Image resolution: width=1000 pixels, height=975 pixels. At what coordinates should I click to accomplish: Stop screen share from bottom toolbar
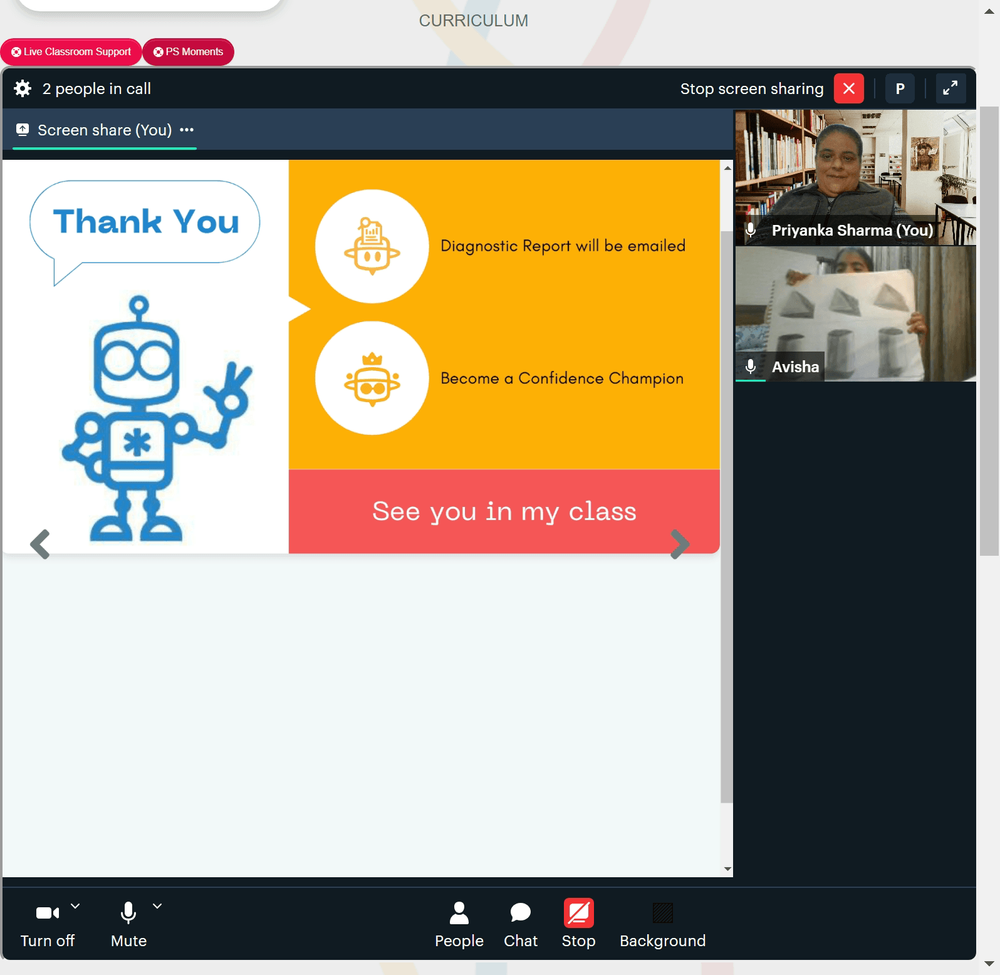coord(578,925)
